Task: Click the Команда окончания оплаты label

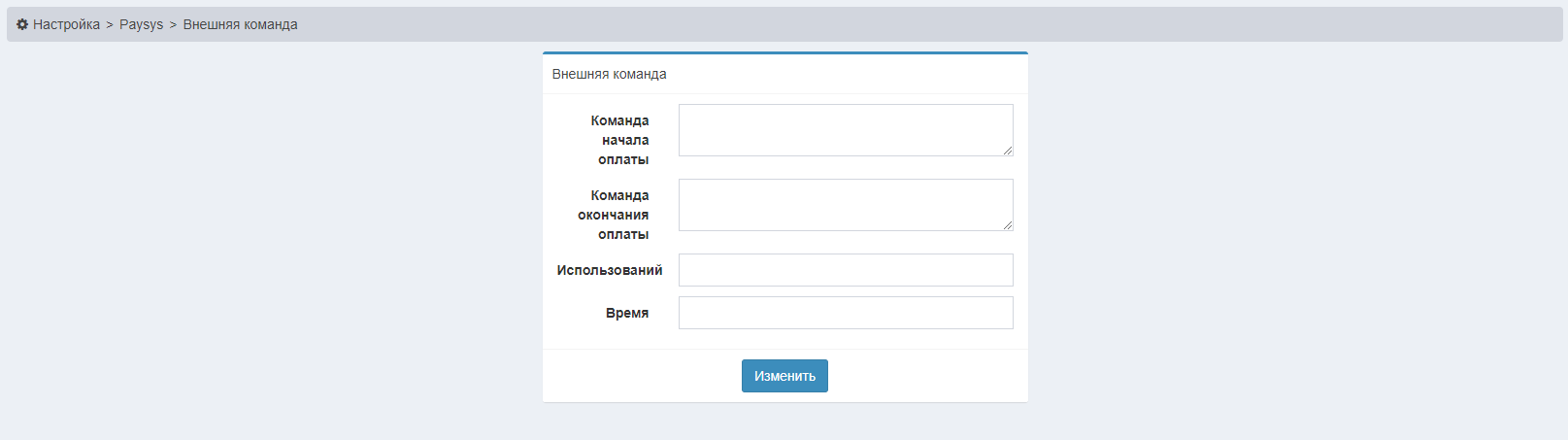Action: tap(614, 215)
